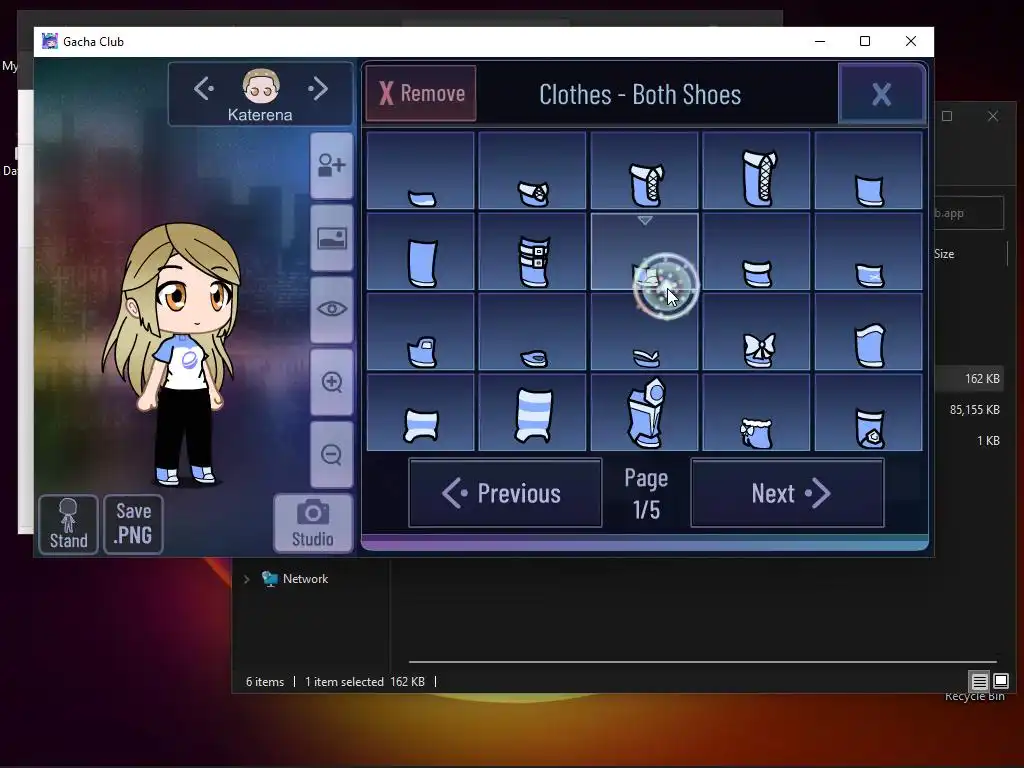Zoom out from the character
1024x768 pixels.
pyautogui.click(x=332, y=455)
